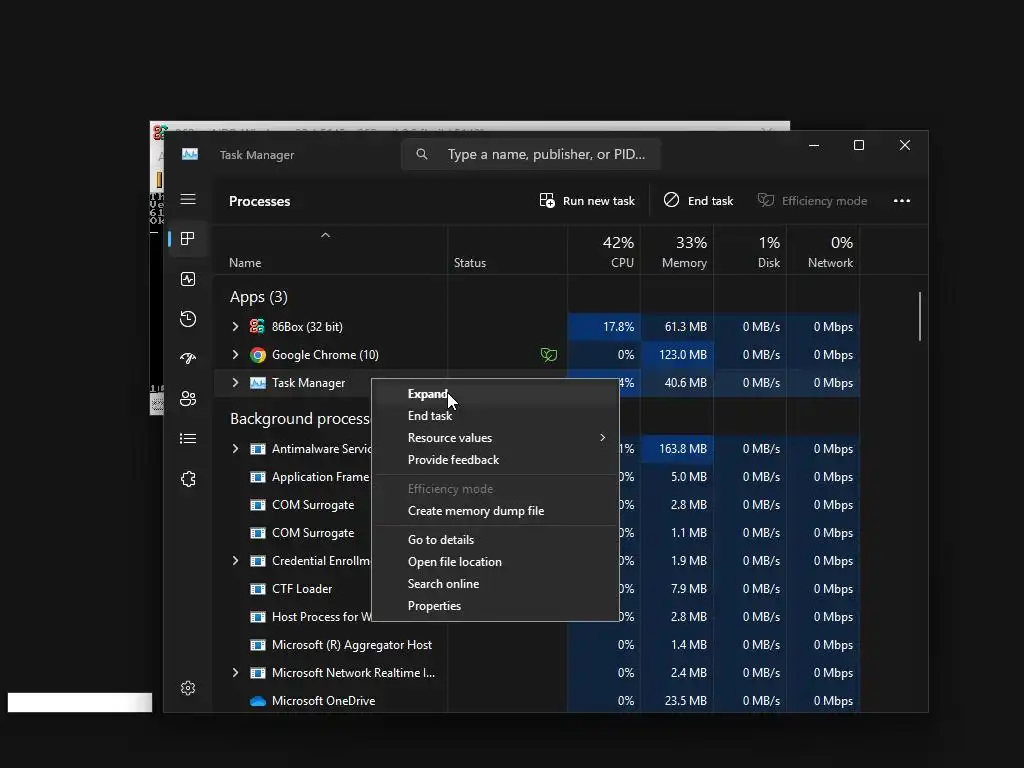Image resolution: width=1024 pixels, height=768 pixels.
Task: Expand the Task Manager process row chevron
Action: point(236,383)
